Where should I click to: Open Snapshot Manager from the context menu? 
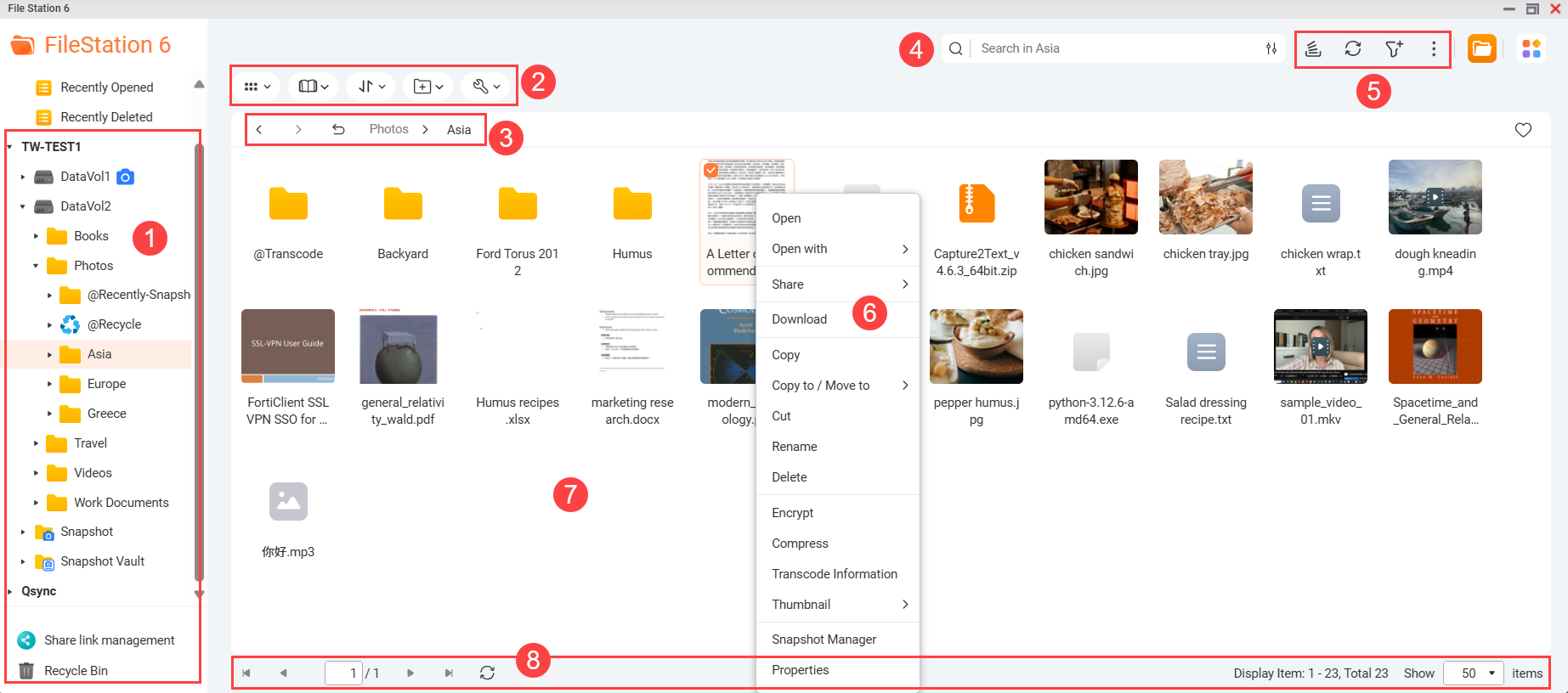click(x=838, y=639)
